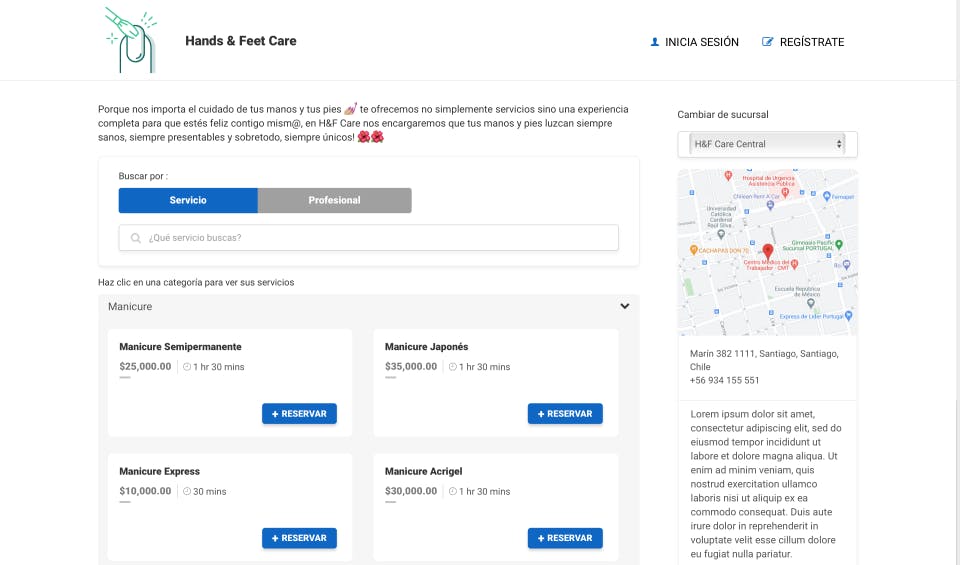Switch search mode to Profesional
This screenshot has width=960, height=565.
334,200
